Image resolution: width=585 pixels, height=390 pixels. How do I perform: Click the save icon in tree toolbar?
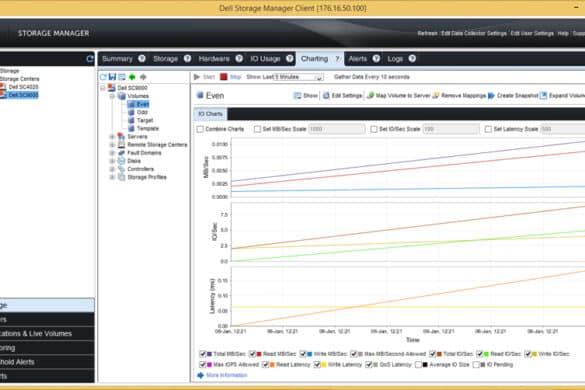coord(112,77)
